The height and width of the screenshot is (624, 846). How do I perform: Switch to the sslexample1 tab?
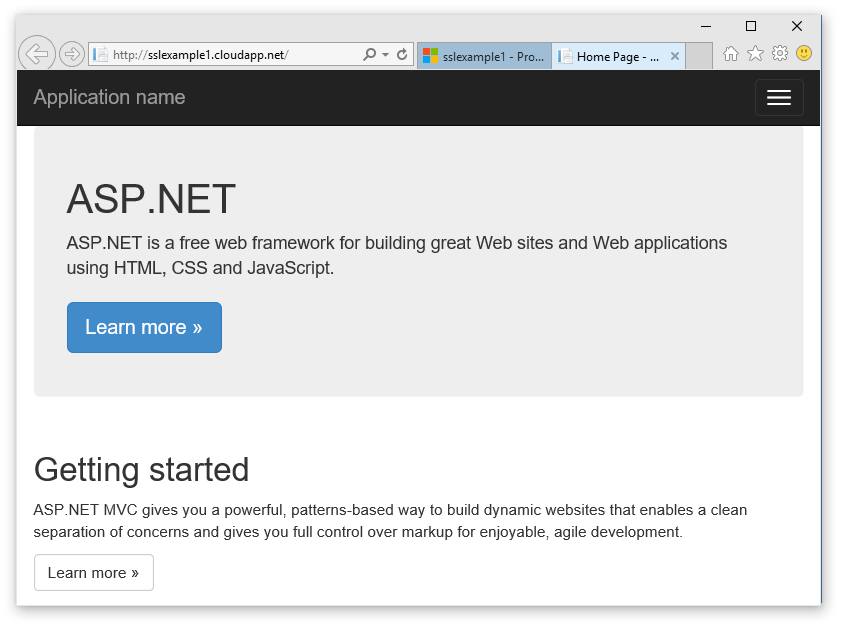(484, 57)
